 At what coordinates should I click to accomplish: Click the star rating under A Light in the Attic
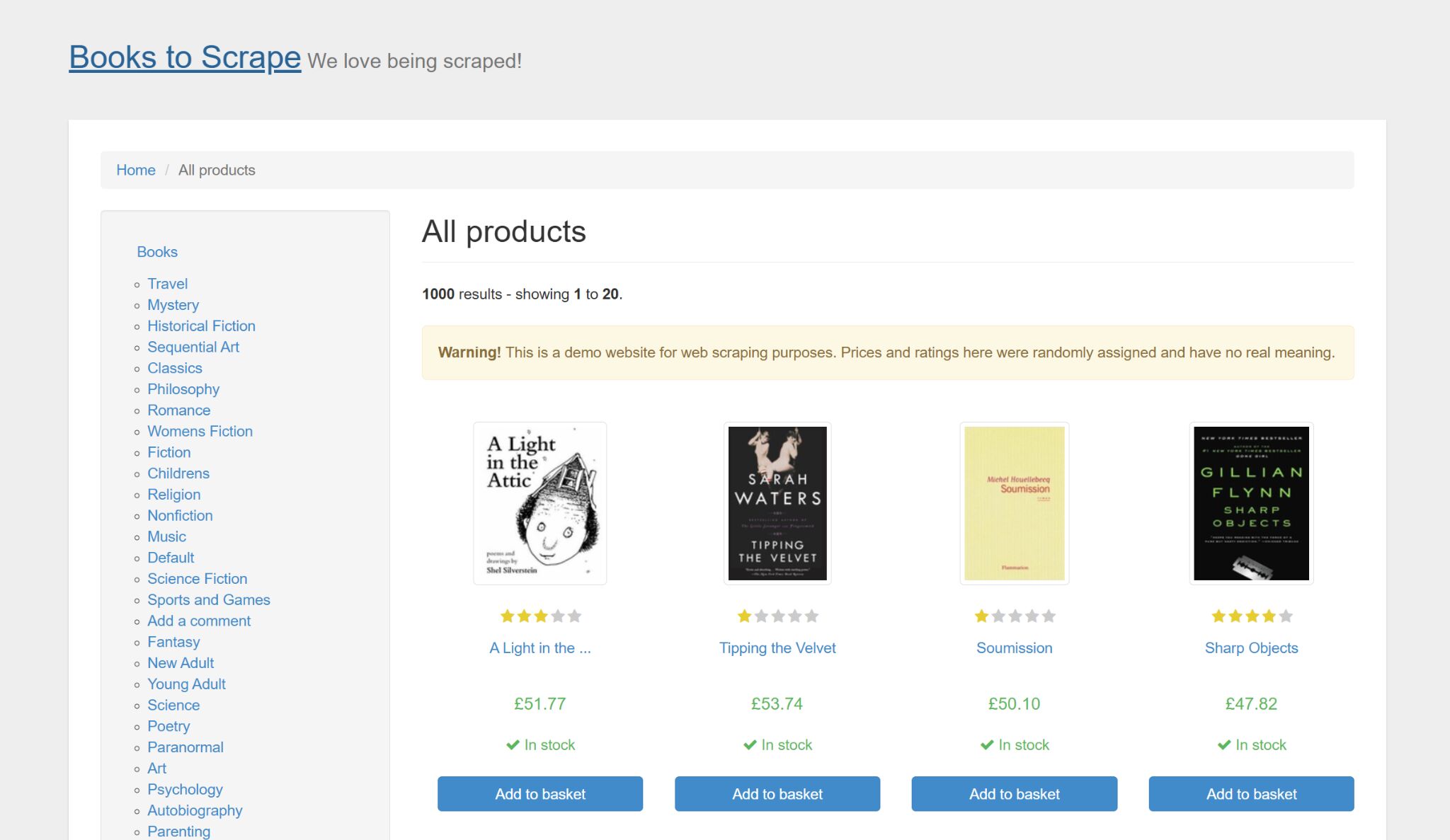540,616
